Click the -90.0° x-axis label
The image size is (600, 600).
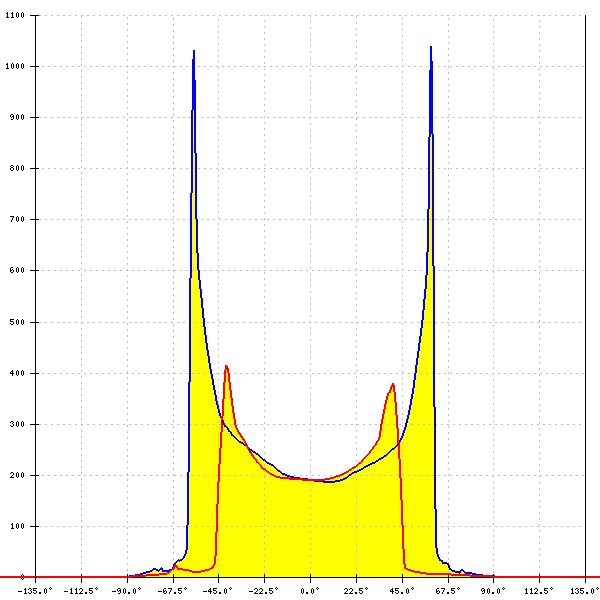(127, 591)
